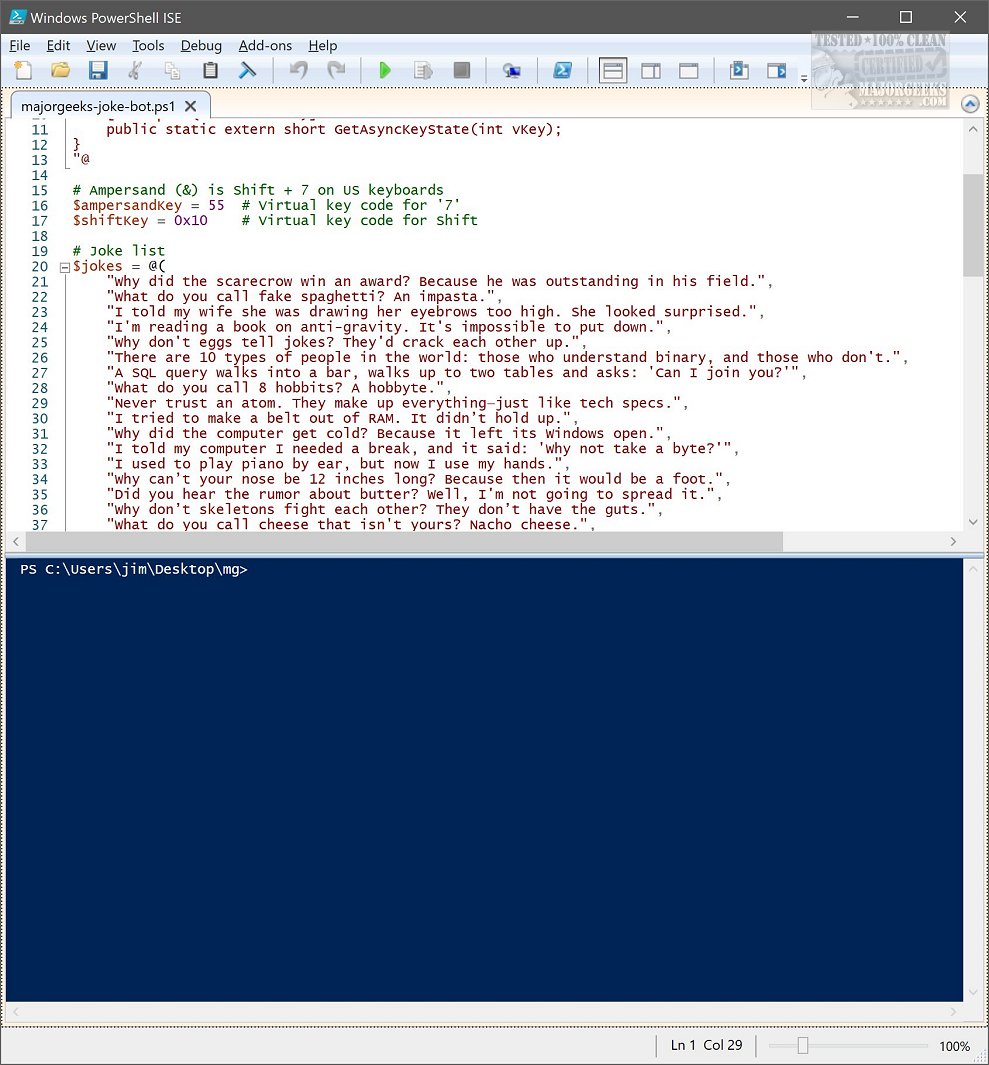Show Script Pane Right layout
Image resolution: width=989 pixels, height=1065 pixels.
click(x=651, y=70)
